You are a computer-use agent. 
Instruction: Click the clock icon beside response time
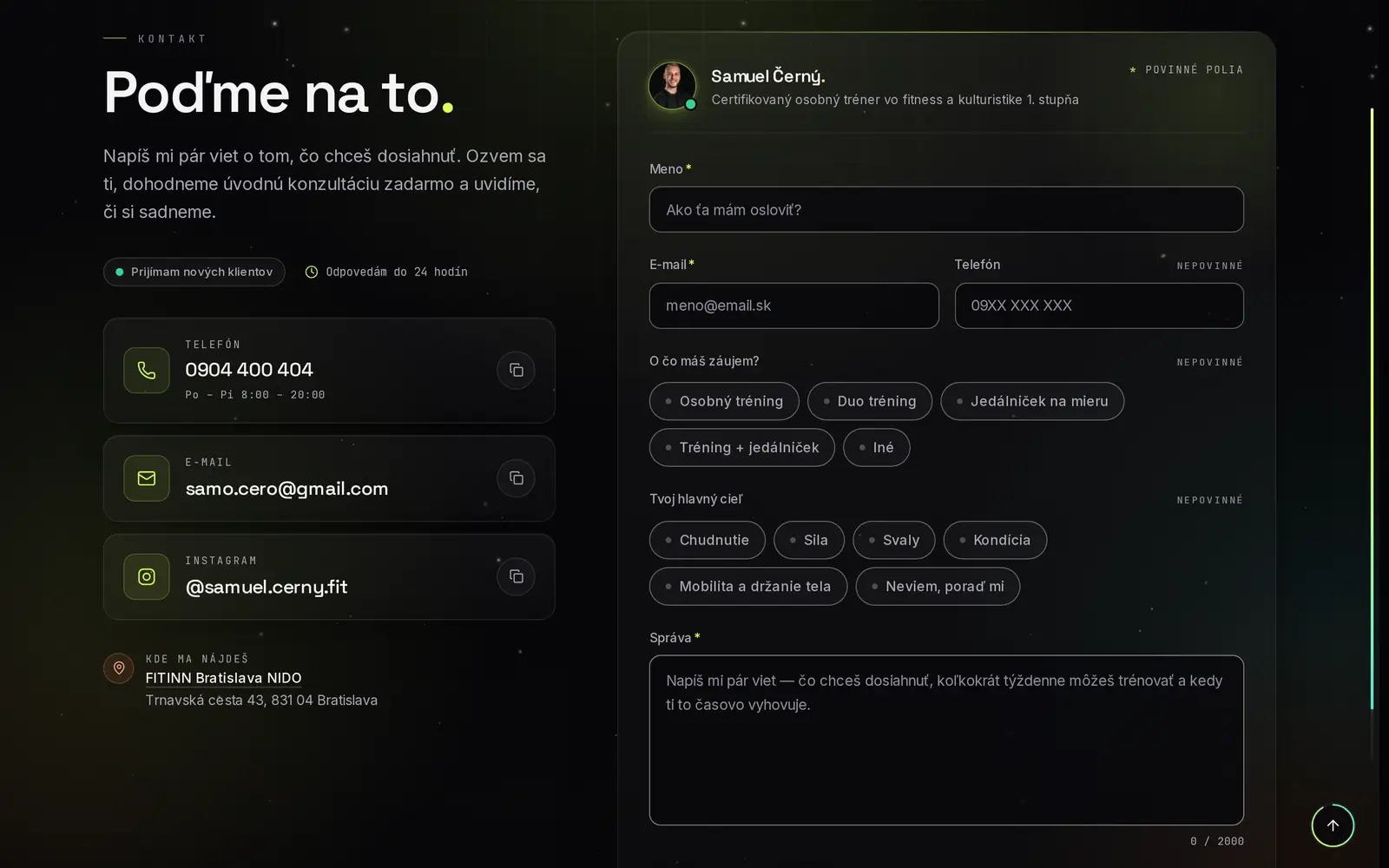coord(312,272)
